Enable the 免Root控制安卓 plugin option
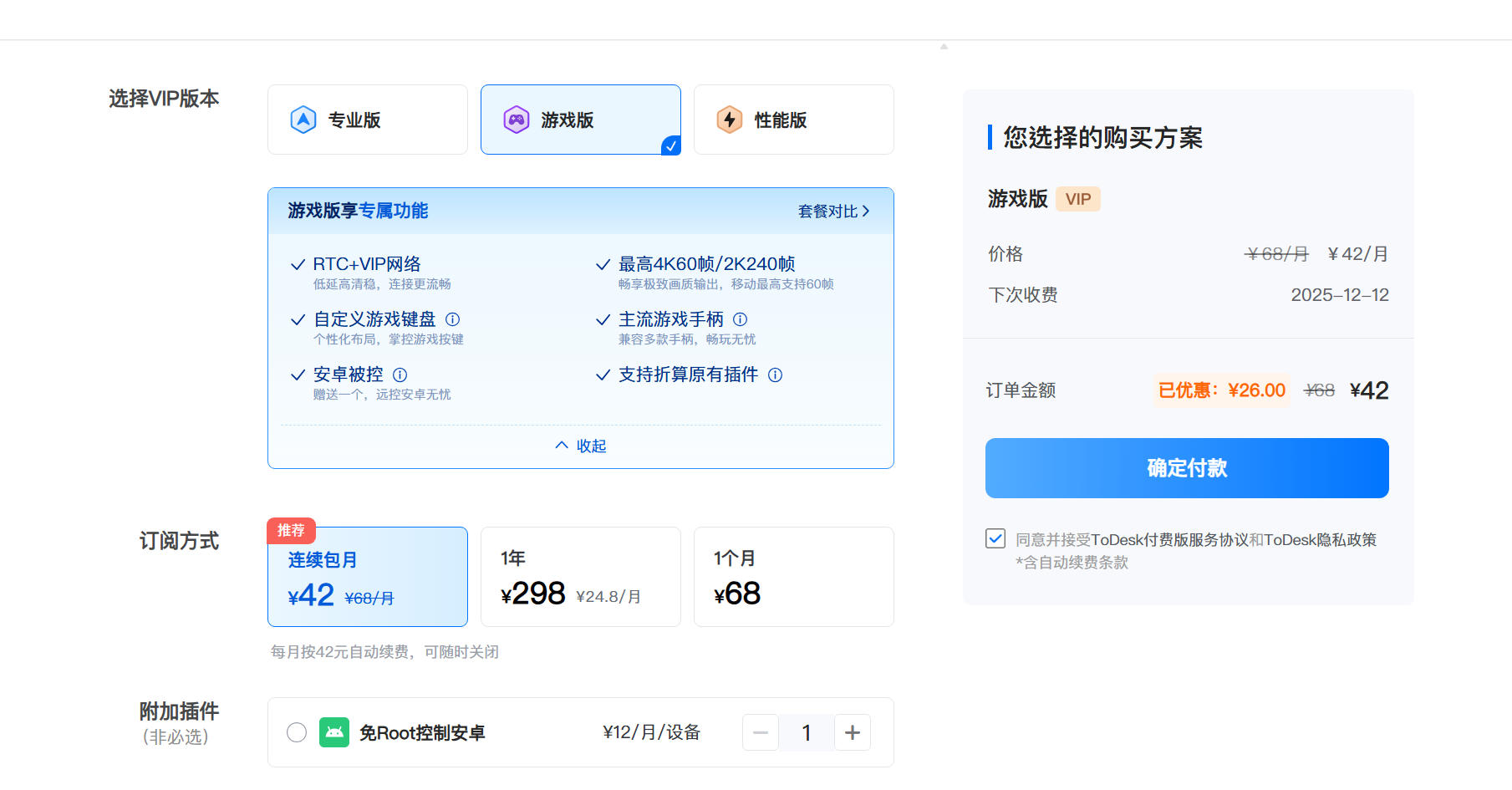Screen dimensions: 1512x790 (297, 732)
